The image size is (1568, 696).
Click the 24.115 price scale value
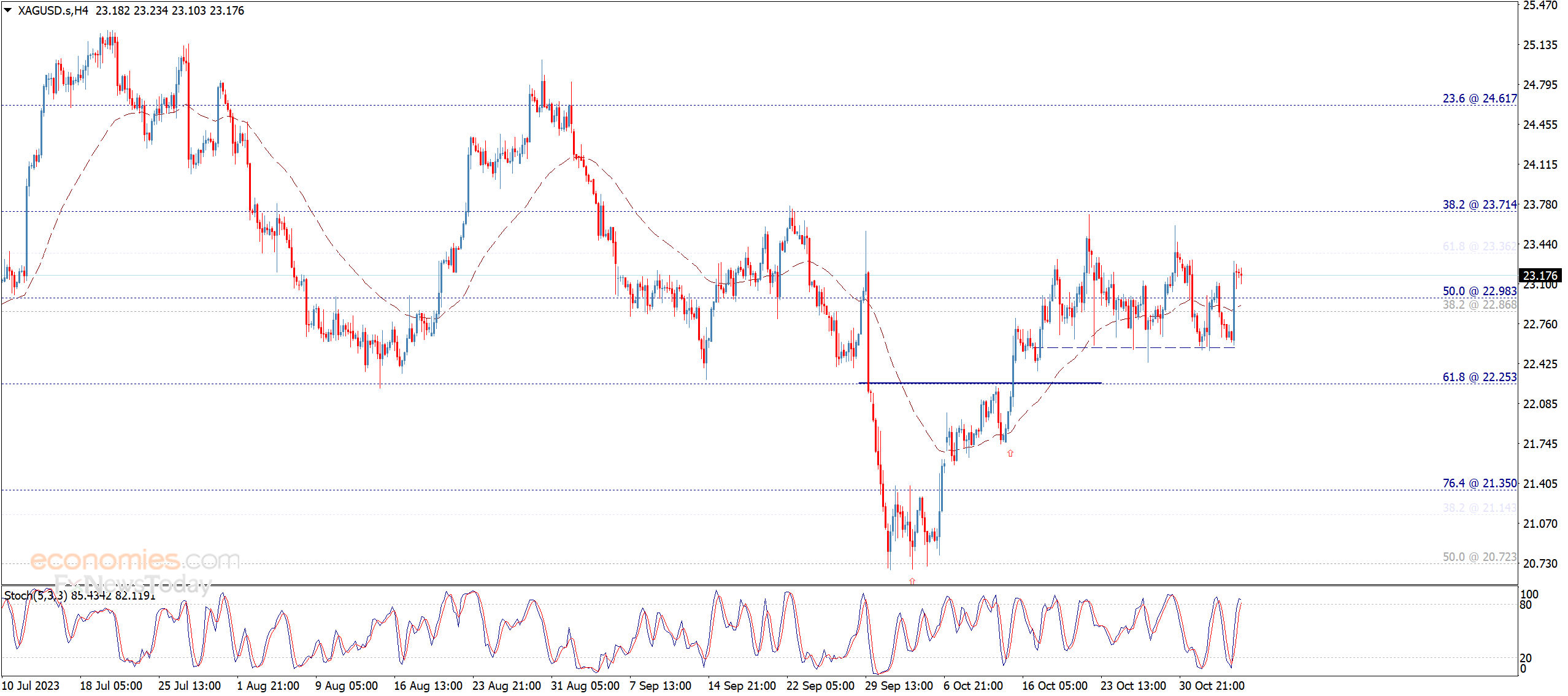(x=1540, y=164)
